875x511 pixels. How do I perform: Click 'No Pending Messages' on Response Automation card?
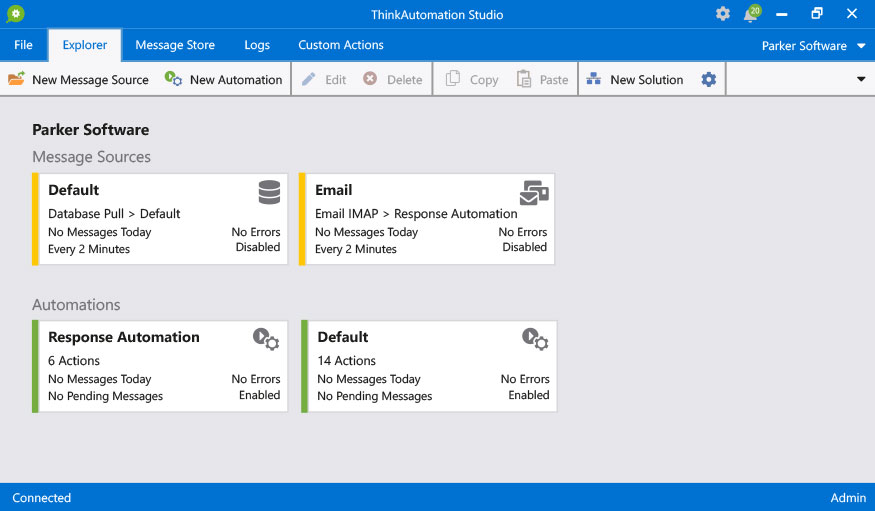pyautogui.click(x=105, y=396)
